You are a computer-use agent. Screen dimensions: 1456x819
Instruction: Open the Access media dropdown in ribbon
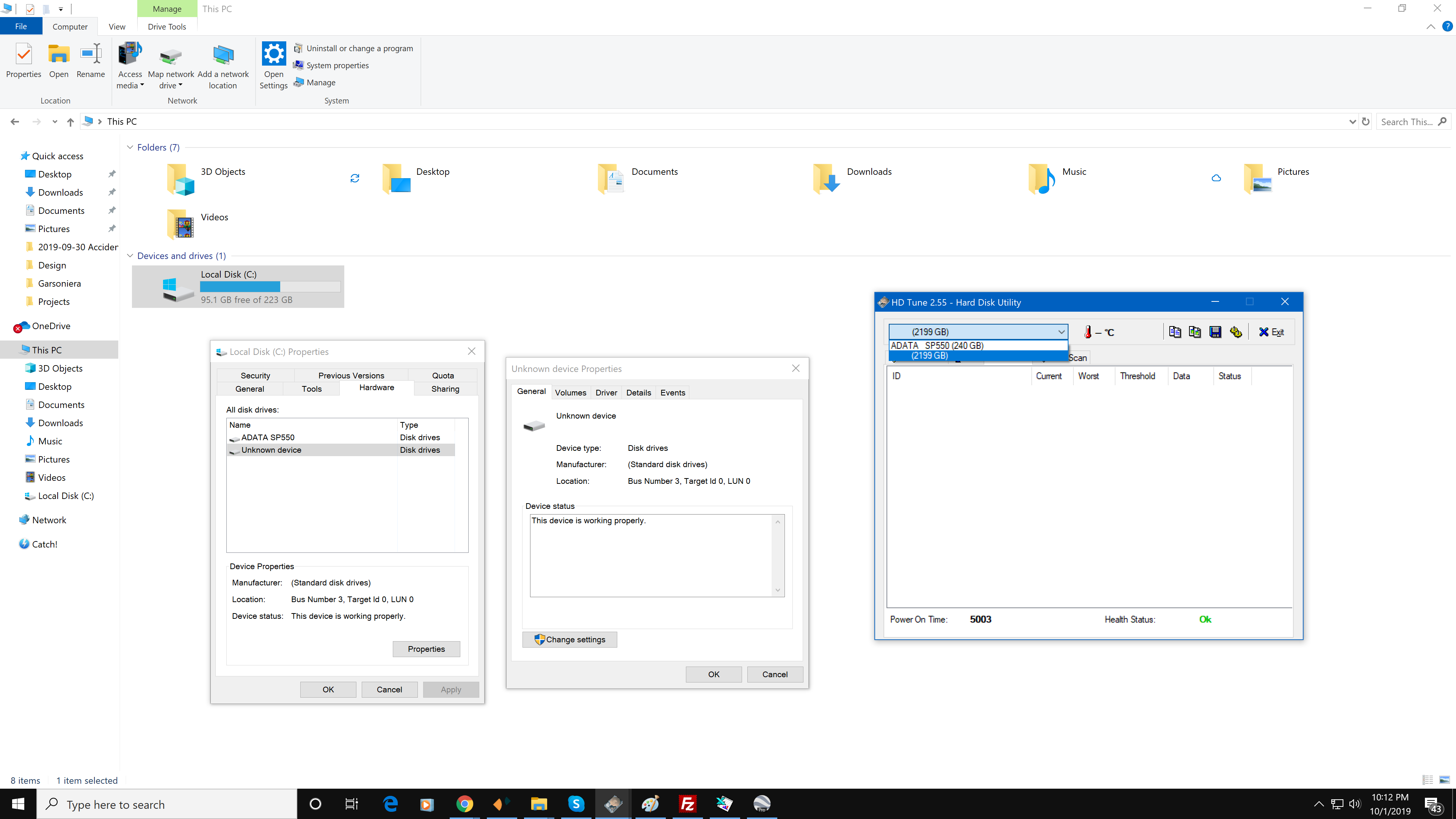point(130,66)
